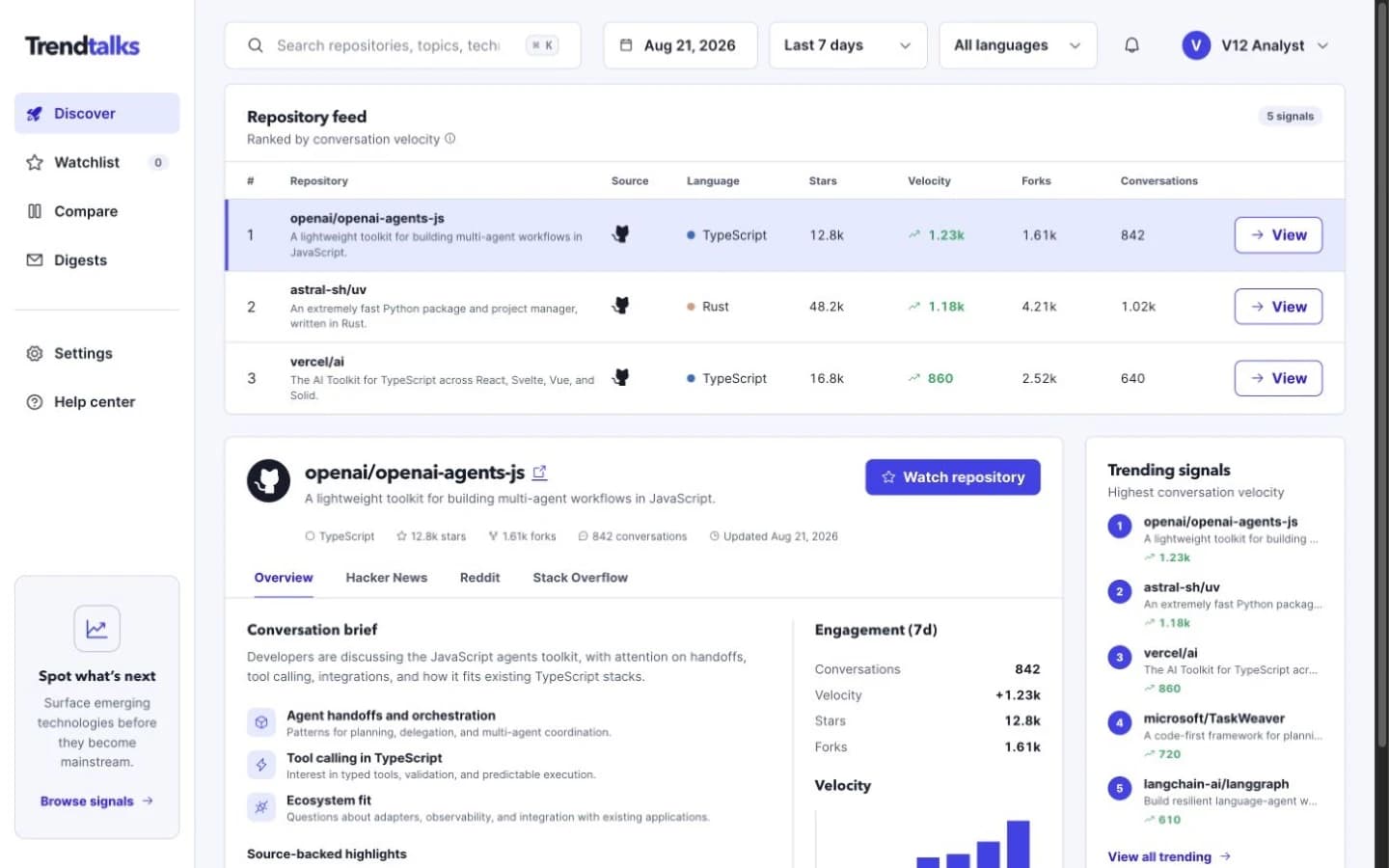Image resolution: width=1389 pixels, height=868 pixels.
Task: Open external link beside openai-agents-js title
Action: [540, 473]
